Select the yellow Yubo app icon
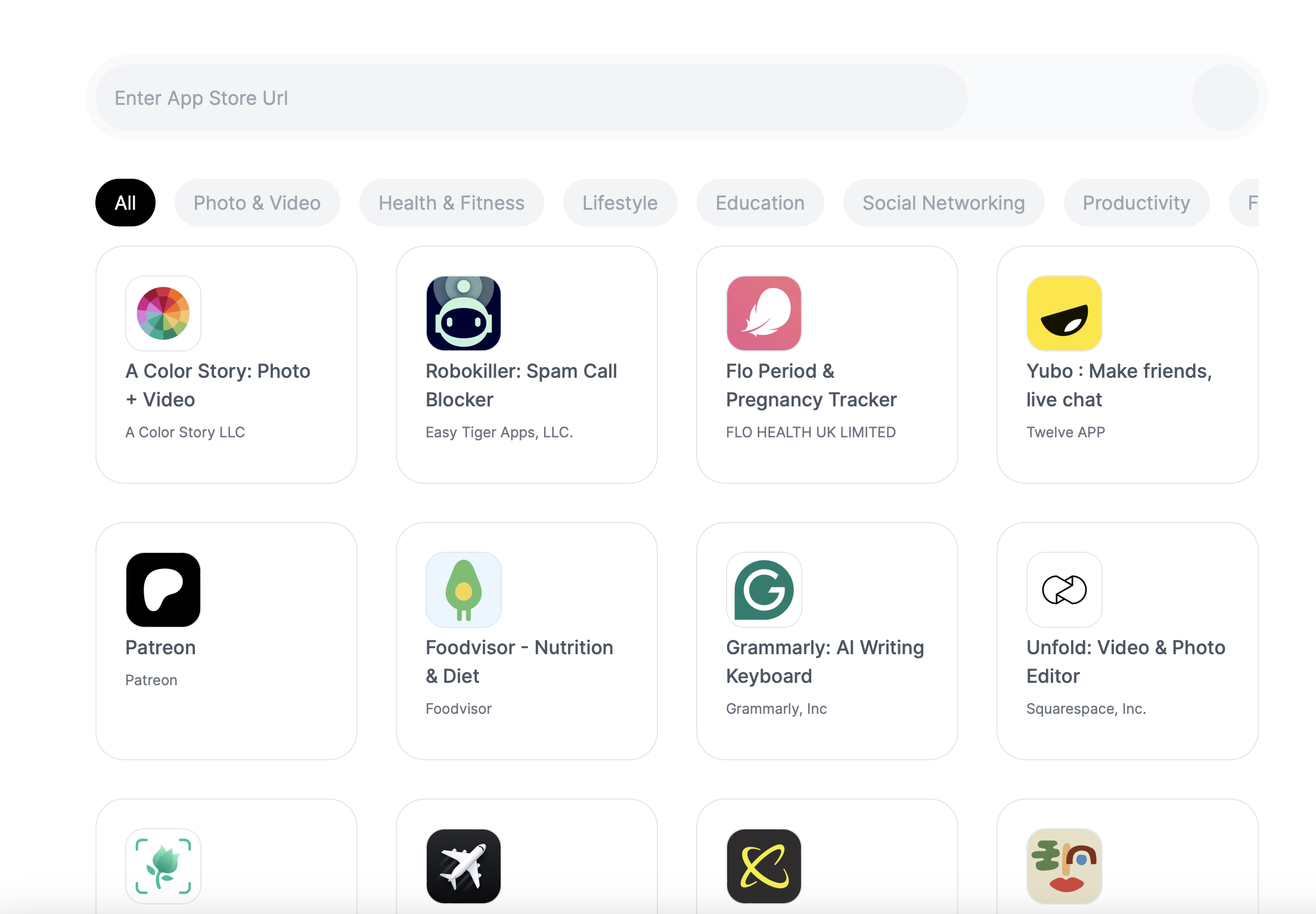Screen dimensions: 1316x914 pyautogui.click(x=1064, y=313)
